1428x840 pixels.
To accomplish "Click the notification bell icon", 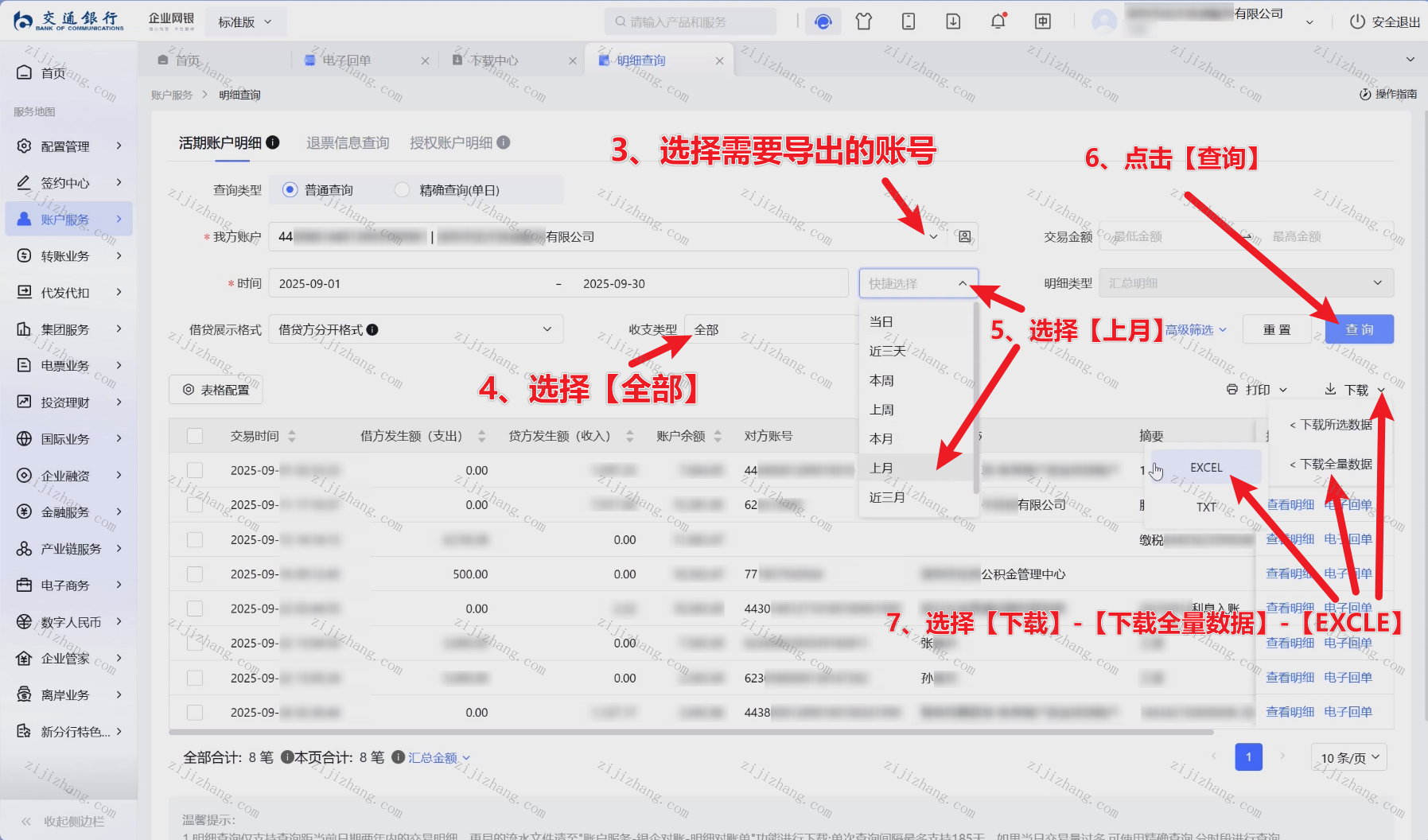I will (x=998, y=21).
